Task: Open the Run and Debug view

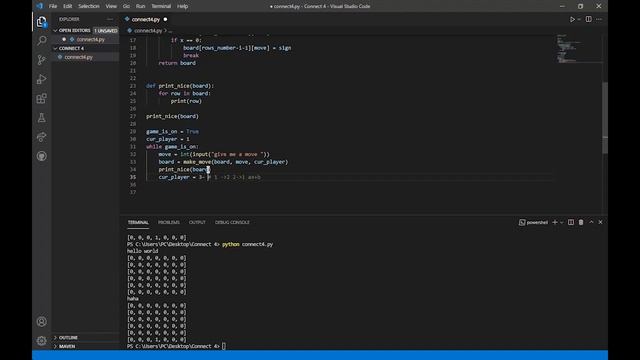Action: coord(41,79)
